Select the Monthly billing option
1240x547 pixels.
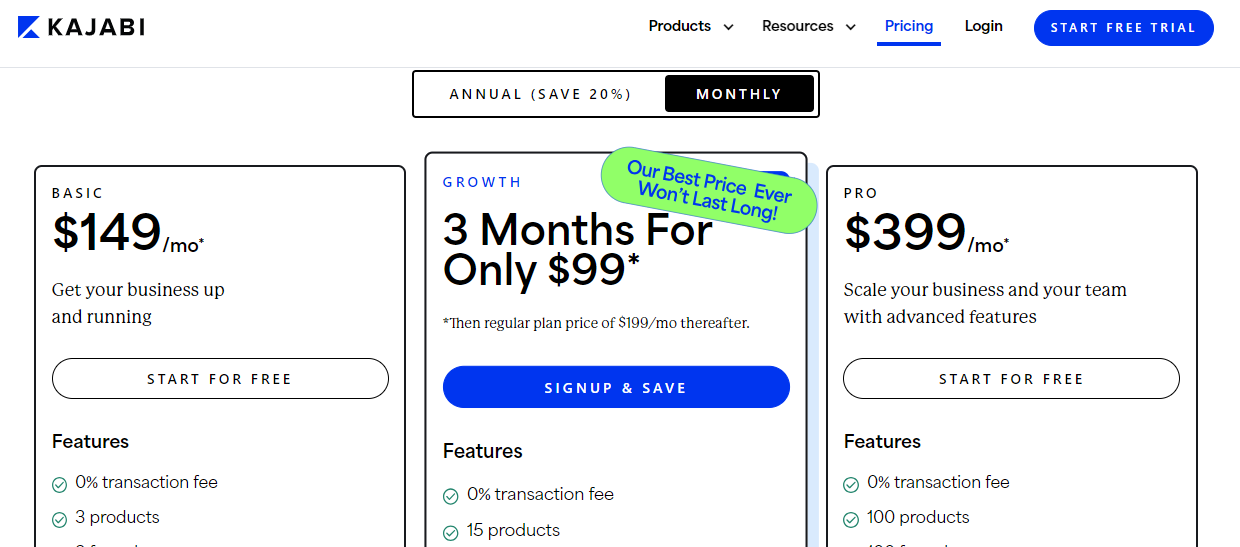[739, 94]
